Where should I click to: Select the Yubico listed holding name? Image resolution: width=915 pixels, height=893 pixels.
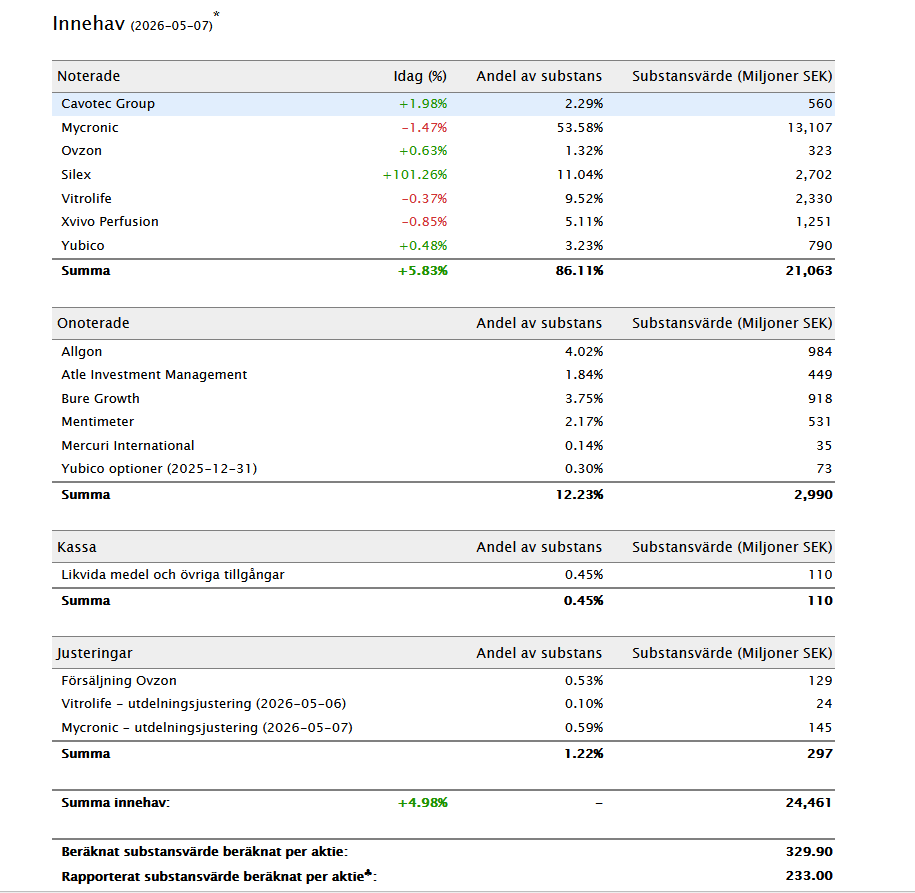[83, 246]
